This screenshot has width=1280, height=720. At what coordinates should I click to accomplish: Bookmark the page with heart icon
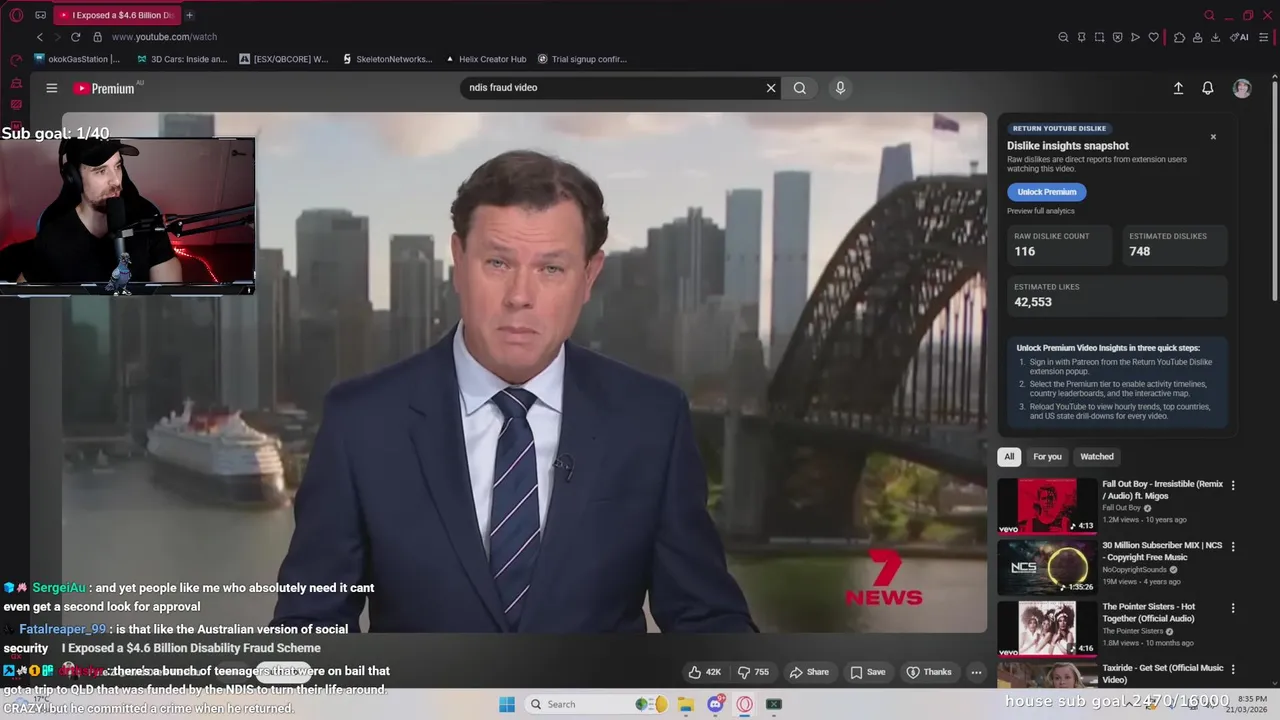(x=1153, y=37)
